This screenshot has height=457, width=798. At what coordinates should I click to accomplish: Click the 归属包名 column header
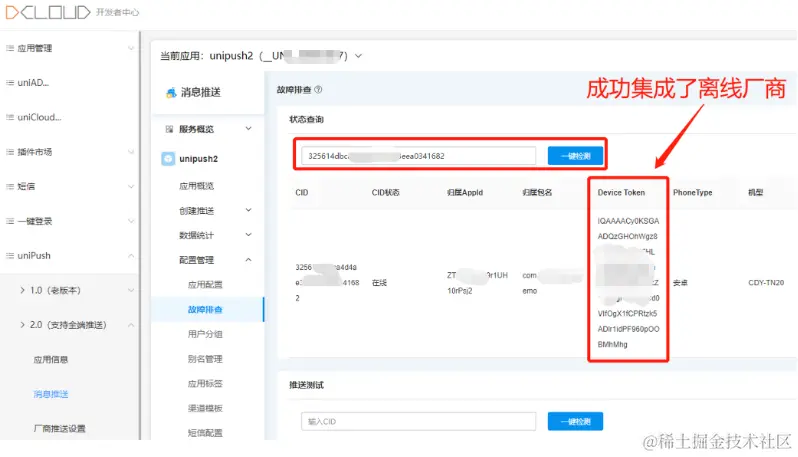click(537, 193)
